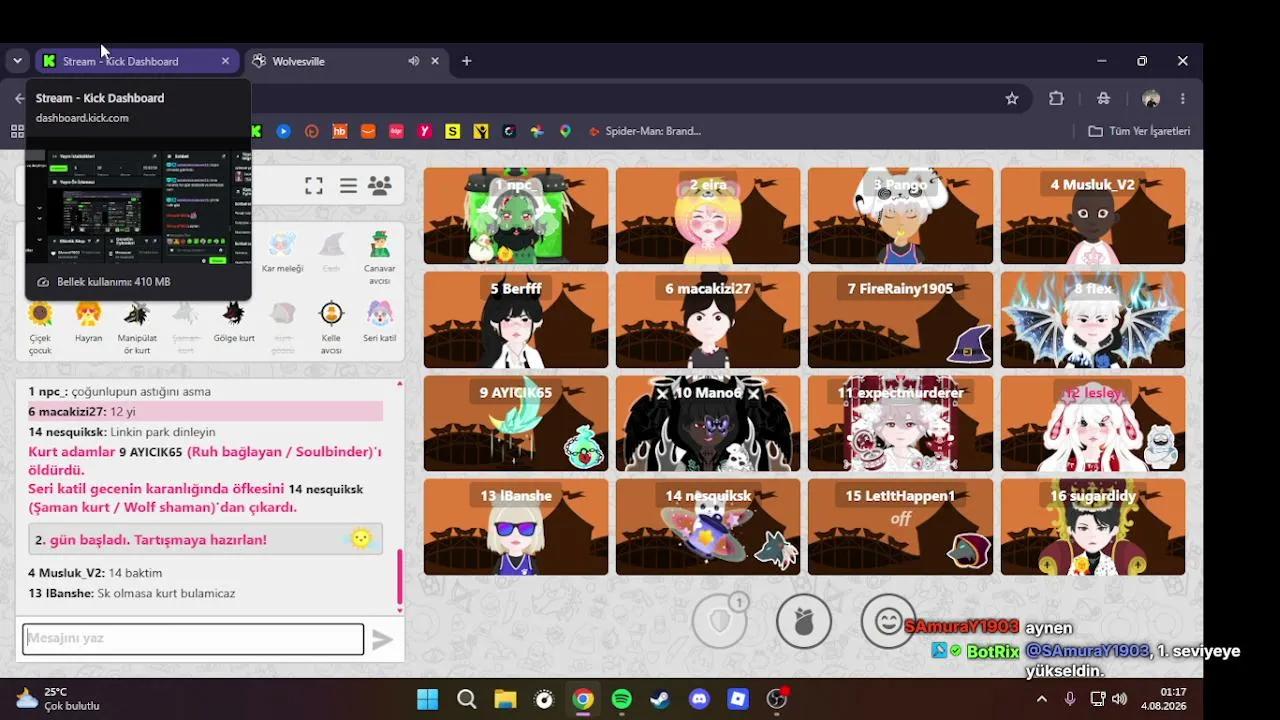Select player card 14 nesquiksk
Screen dimensions: 1280x720
(708, 527)
